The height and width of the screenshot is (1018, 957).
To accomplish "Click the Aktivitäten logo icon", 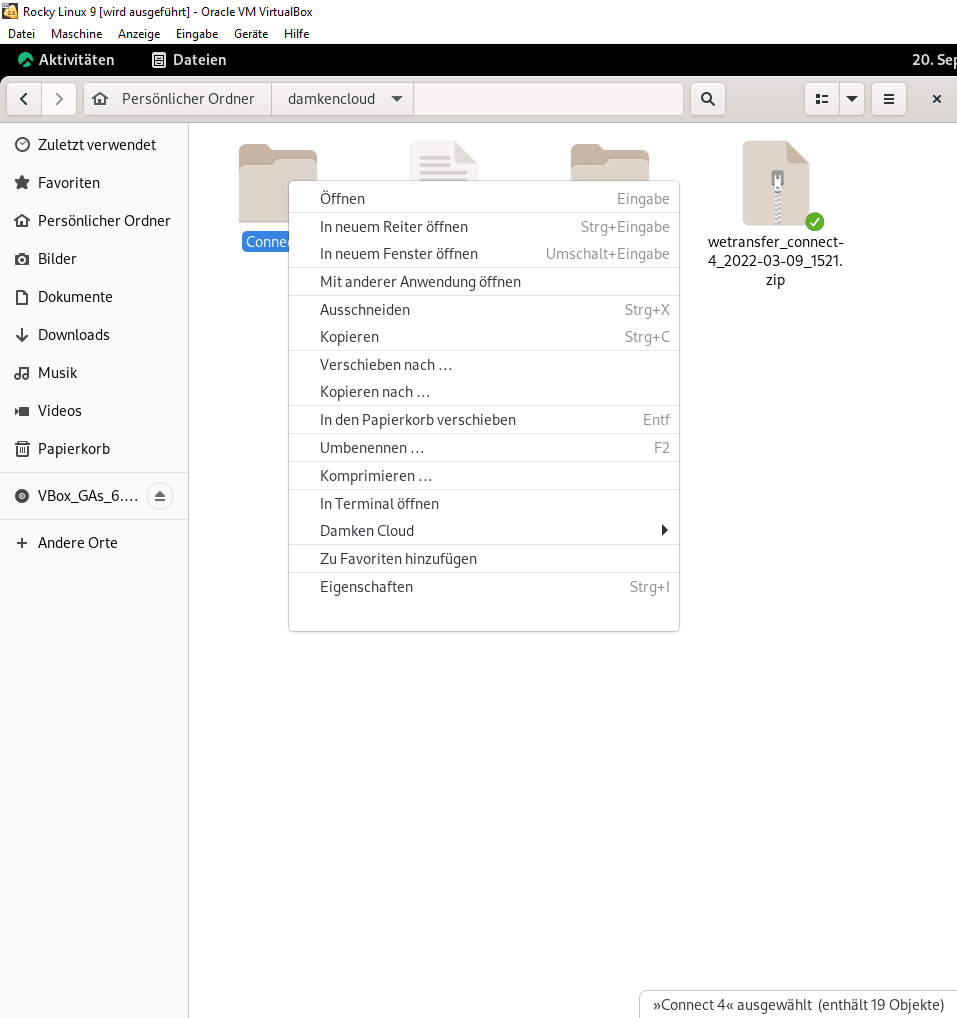I will (25, 60).
